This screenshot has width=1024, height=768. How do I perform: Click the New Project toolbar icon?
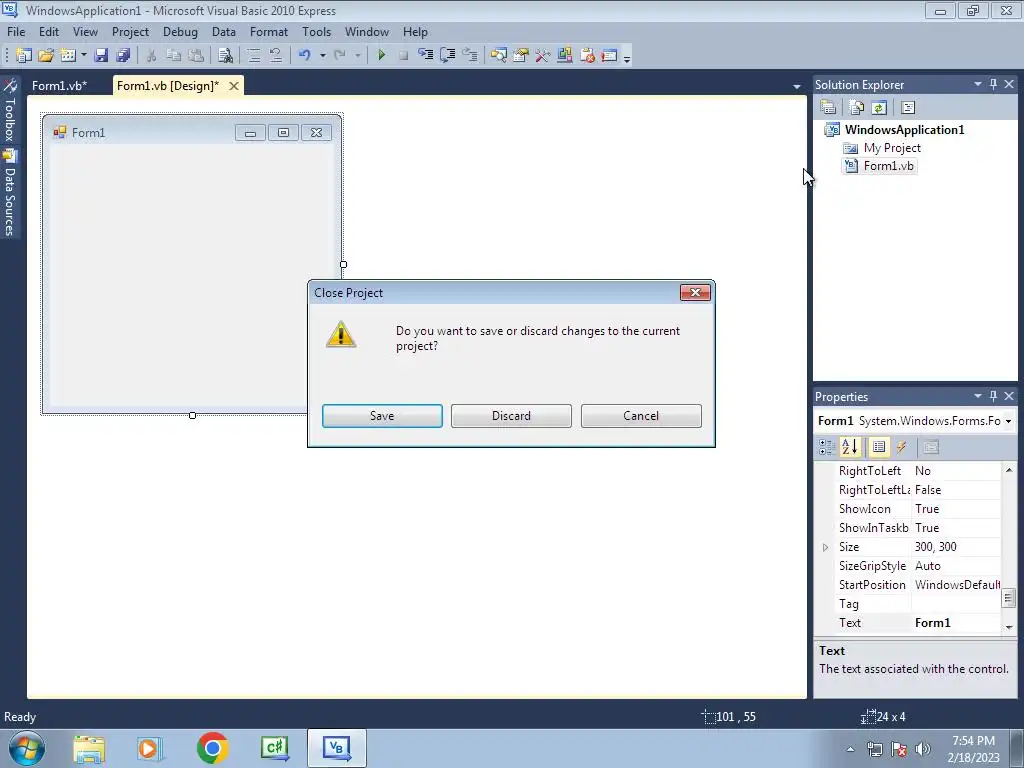coord(24,56)
